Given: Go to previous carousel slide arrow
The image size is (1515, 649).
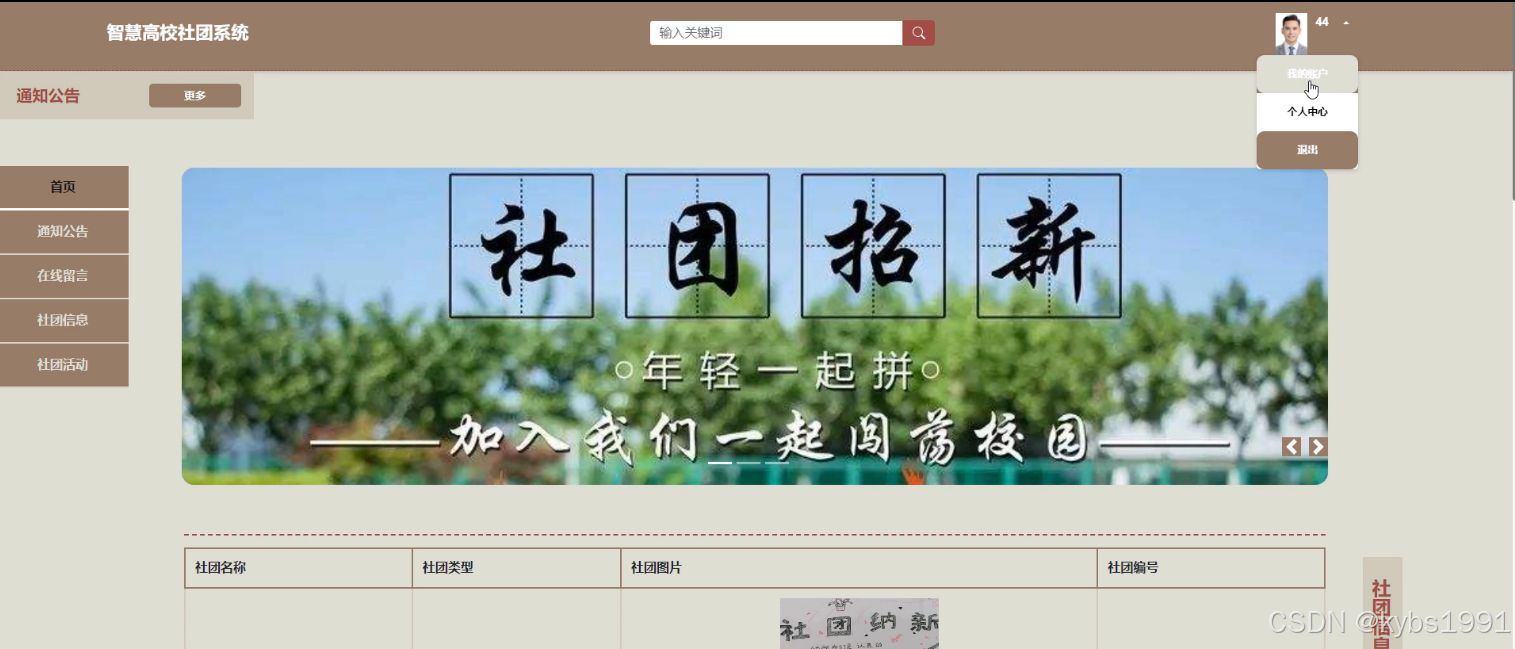Looking at the screenshot, I should tap(1292, 447).
